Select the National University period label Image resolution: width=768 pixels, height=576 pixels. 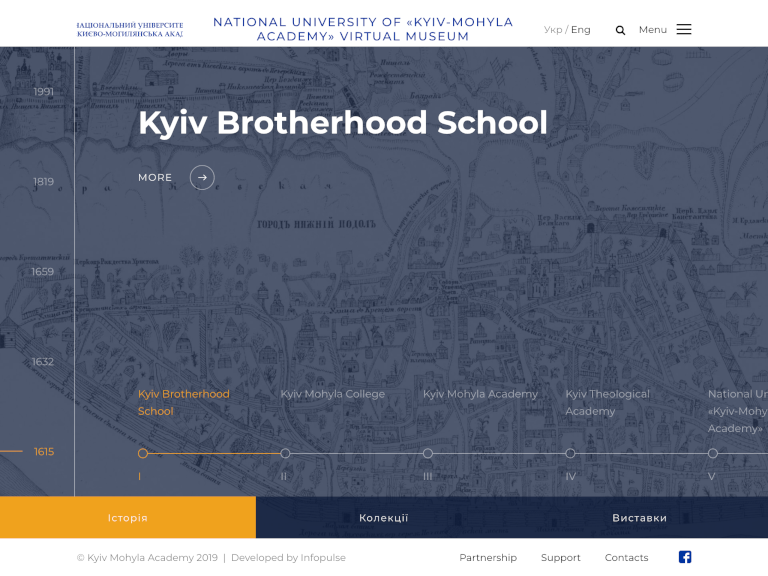tap(738, 411)
